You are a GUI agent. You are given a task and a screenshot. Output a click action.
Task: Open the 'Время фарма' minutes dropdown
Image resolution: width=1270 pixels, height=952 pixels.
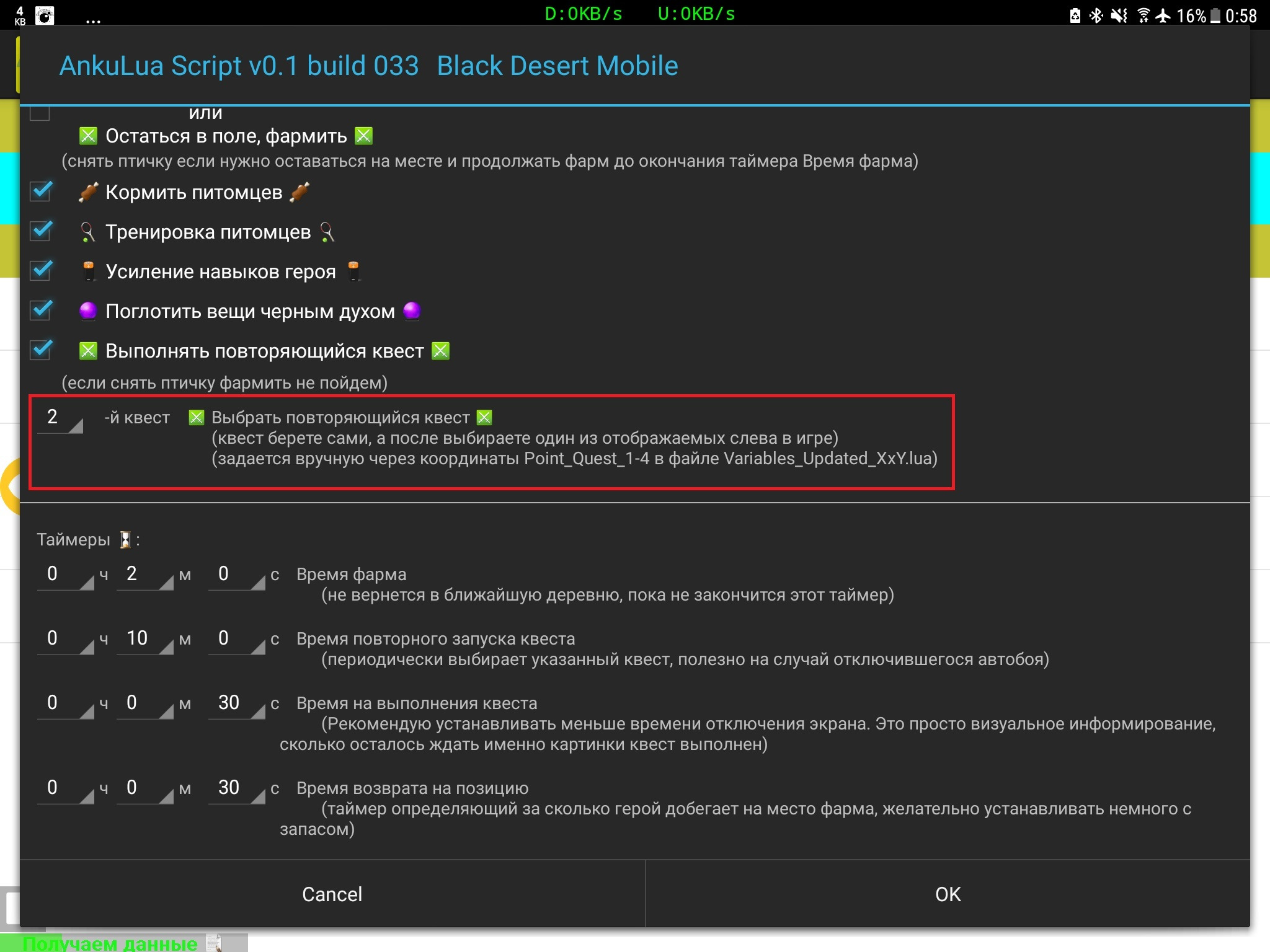click(x=145, y=575)
